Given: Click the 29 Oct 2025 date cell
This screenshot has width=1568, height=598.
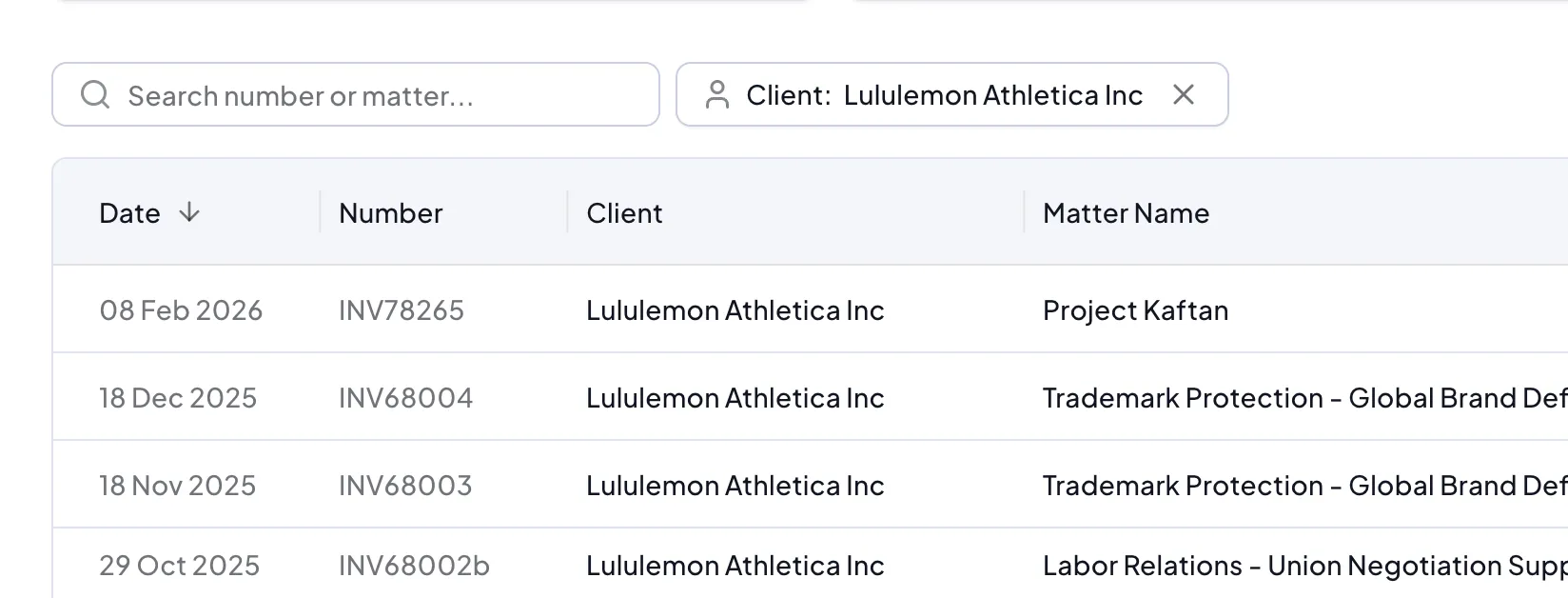Looking at the screenshot, I should 179,566.
